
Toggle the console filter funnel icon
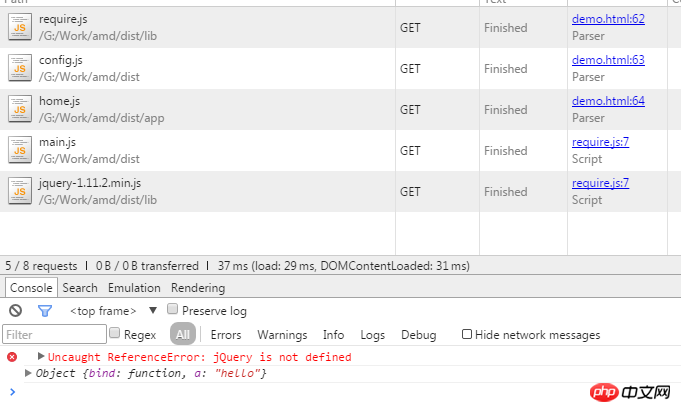(44, 311)
